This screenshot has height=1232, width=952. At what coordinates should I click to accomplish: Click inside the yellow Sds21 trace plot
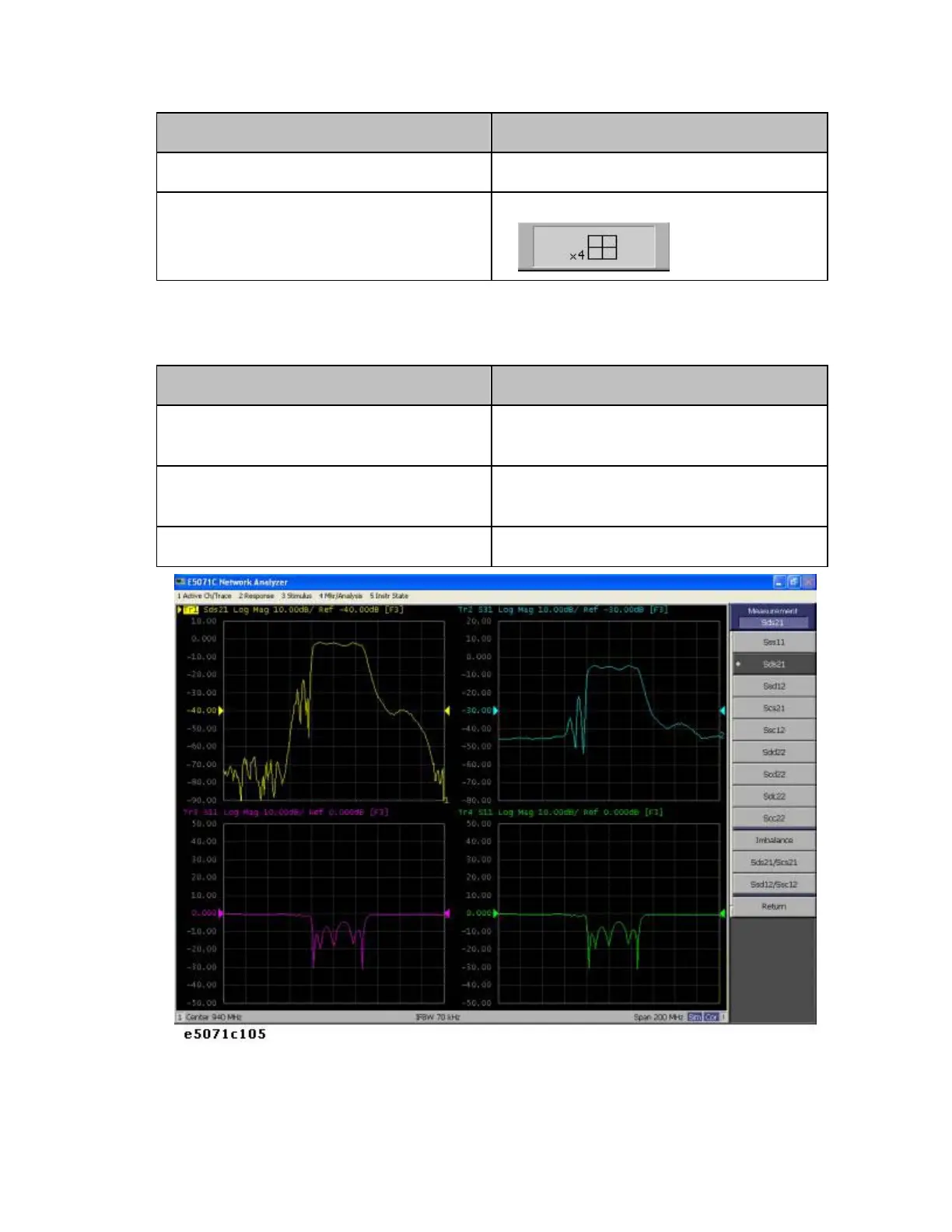tap(334, 710)
